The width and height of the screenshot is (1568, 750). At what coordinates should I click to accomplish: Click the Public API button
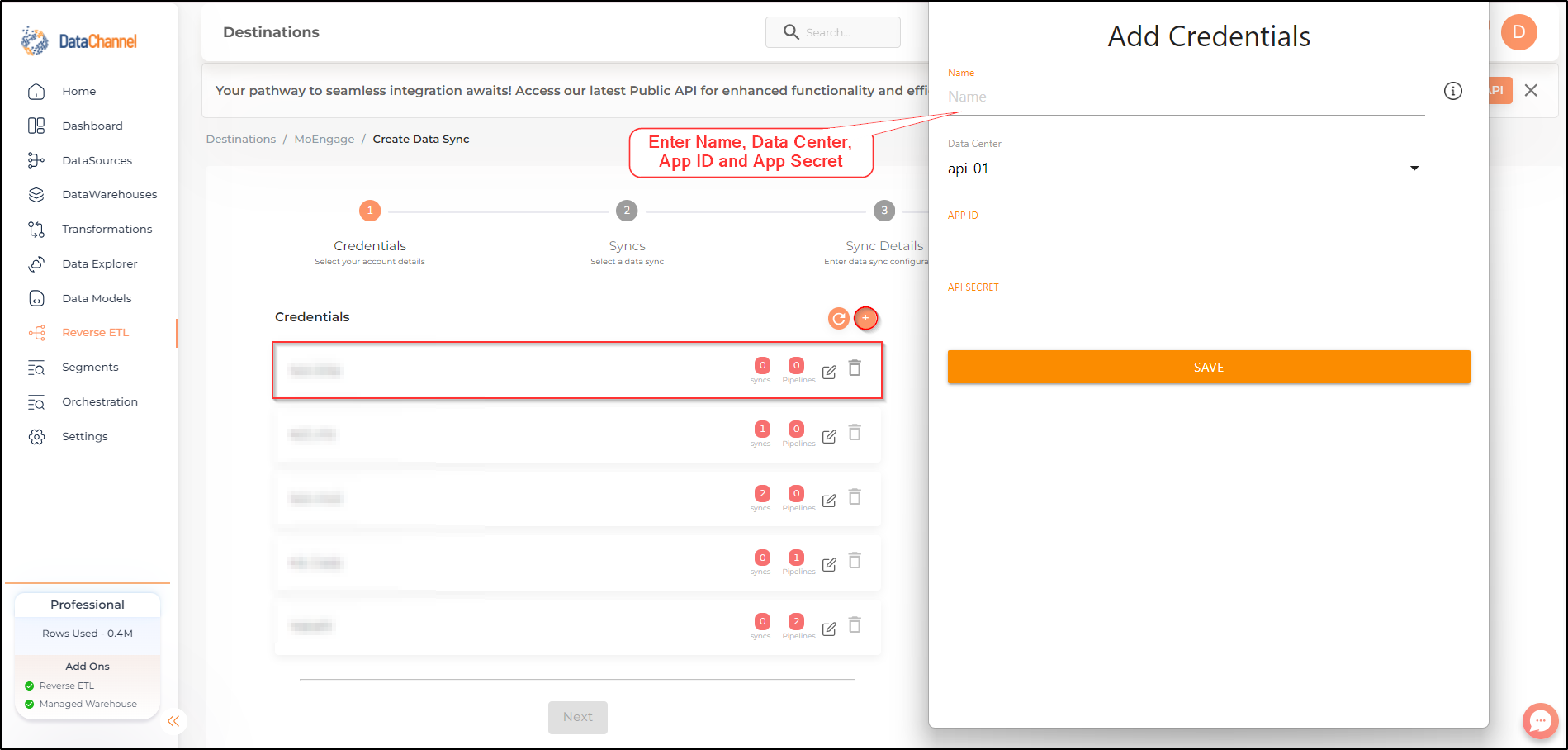[1500, 90]
